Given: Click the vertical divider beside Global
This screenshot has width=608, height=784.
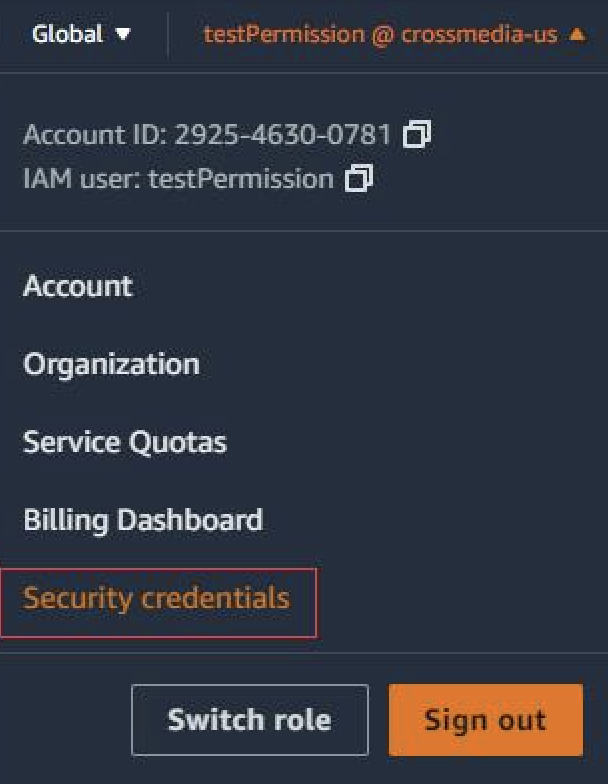Looking at the screenshot, I should [x=168, y=35].
